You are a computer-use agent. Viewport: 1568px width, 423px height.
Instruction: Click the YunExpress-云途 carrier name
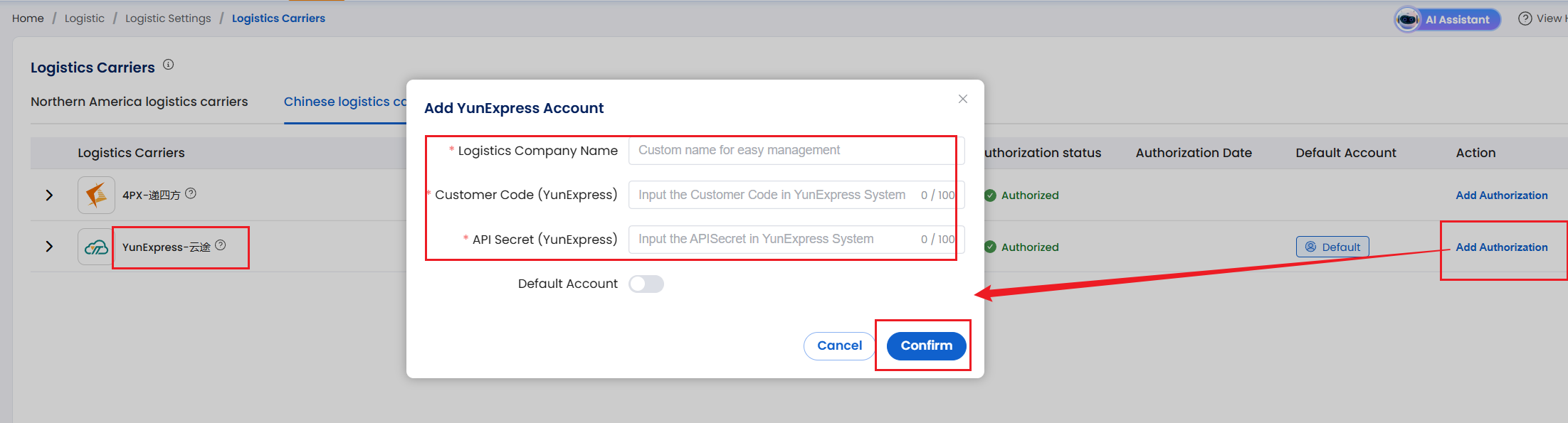point(167,247)
